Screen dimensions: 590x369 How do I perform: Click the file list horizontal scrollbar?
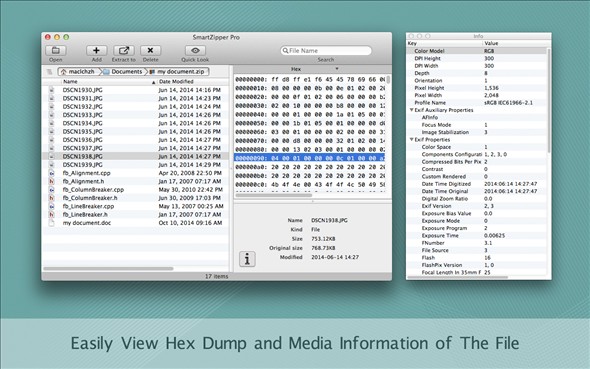pyautogui.click(x=108, y=269)
